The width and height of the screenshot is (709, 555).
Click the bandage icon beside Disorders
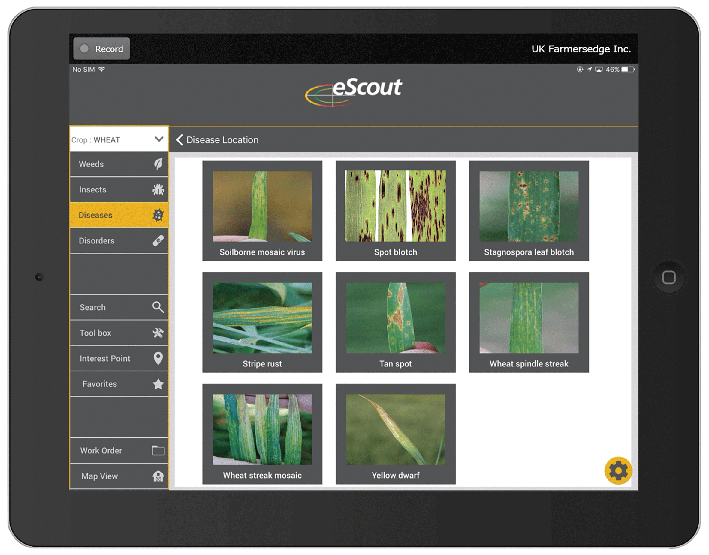coord(158,241)
